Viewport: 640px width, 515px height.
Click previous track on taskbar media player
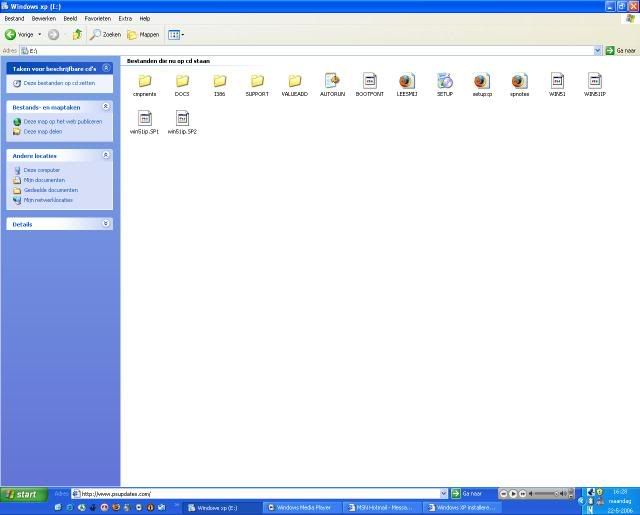(504, 494)
